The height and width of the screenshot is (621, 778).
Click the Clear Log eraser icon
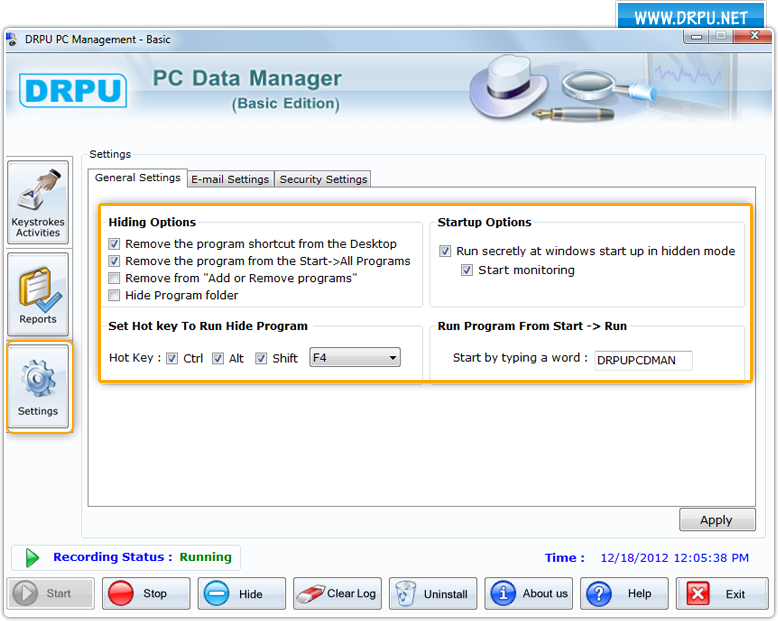[x=311, y=593]
